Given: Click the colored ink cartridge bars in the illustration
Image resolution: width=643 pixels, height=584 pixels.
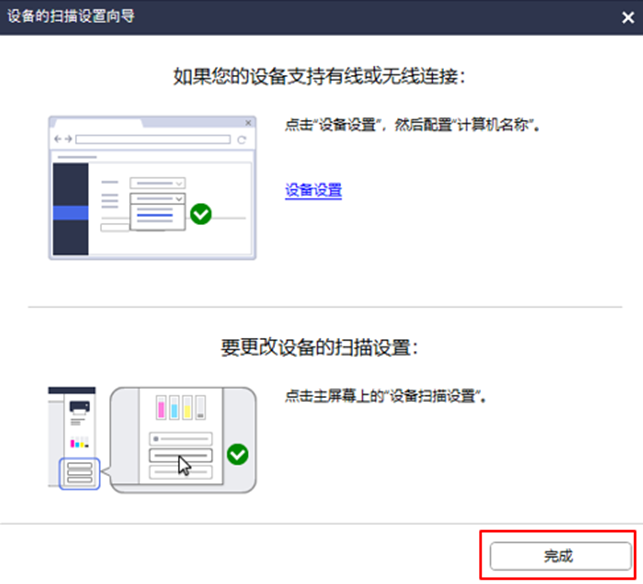Looking at the screenshot, I should point(180,408).
